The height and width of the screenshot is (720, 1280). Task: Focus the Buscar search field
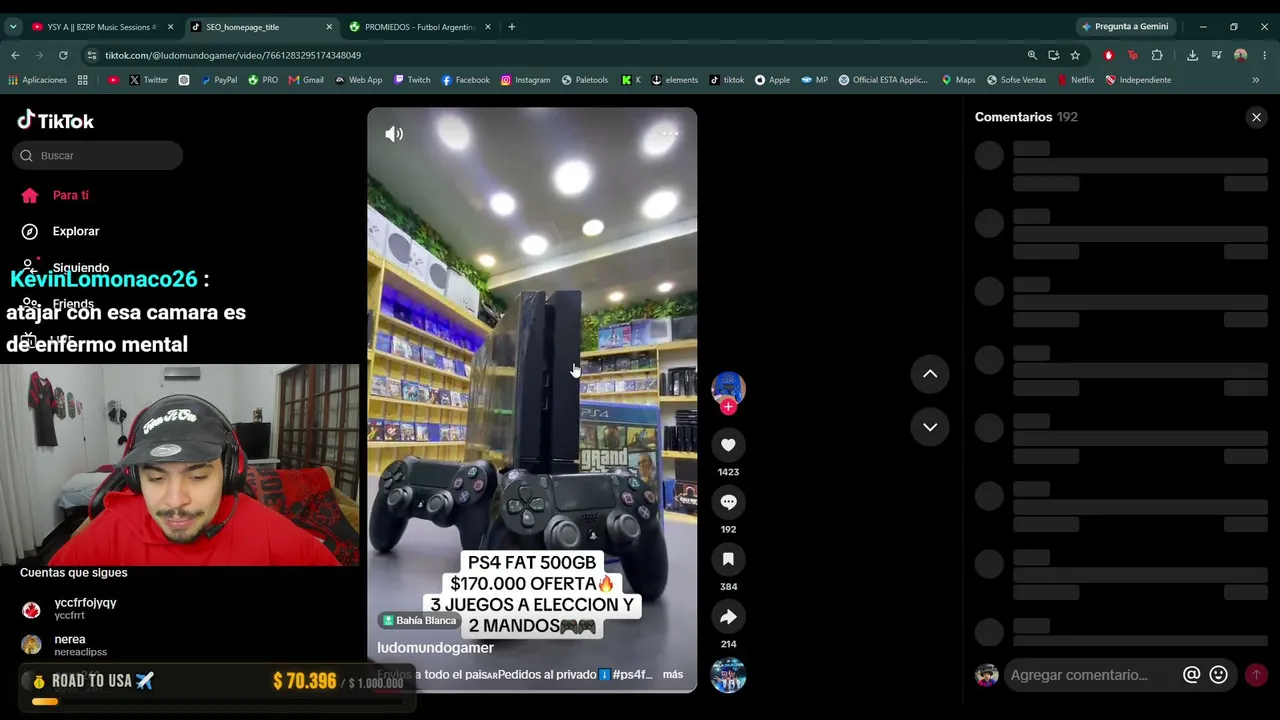click(x=98, y=155)
